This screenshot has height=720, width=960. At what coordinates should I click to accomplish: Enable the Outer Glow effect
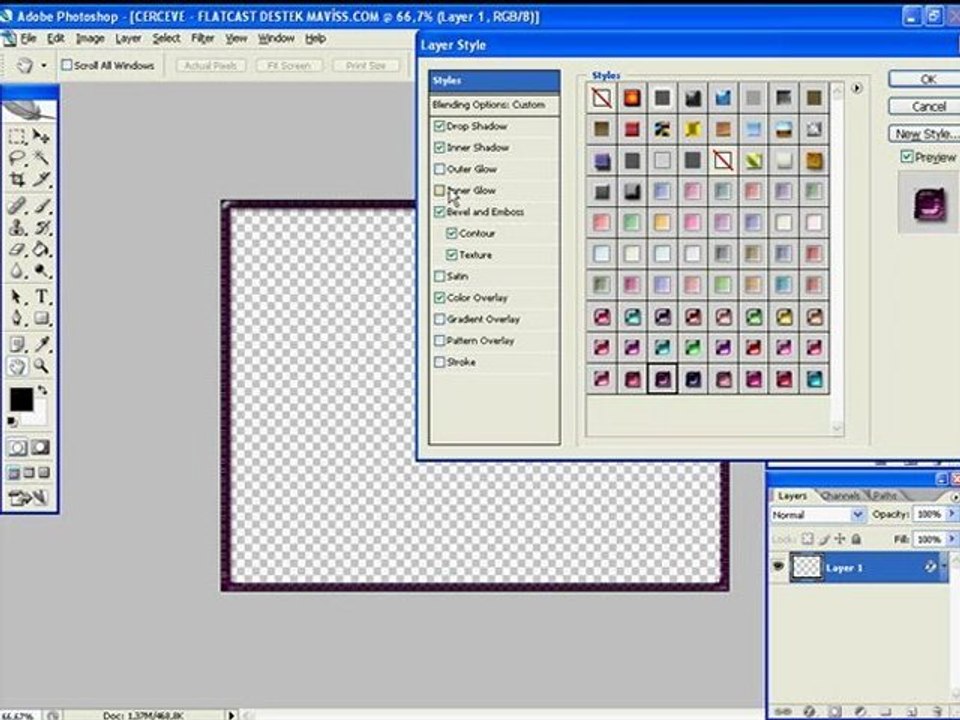(x=439, y=169)
